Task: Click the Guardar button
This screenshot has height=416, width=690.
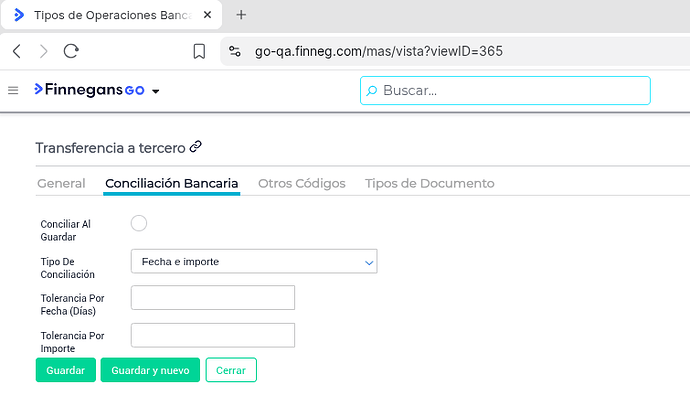Action: [66, 370]
